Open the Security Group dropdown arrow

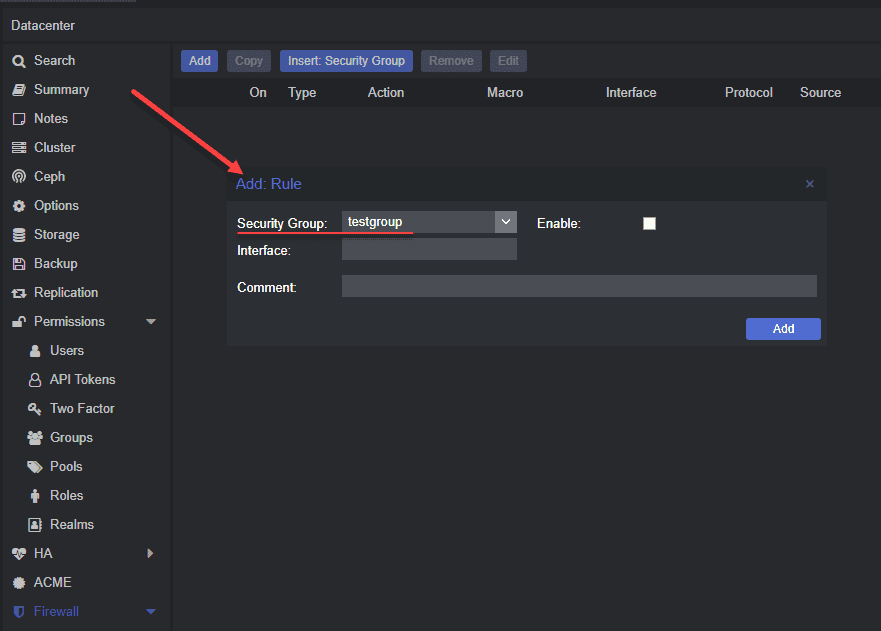click(506, 222)
